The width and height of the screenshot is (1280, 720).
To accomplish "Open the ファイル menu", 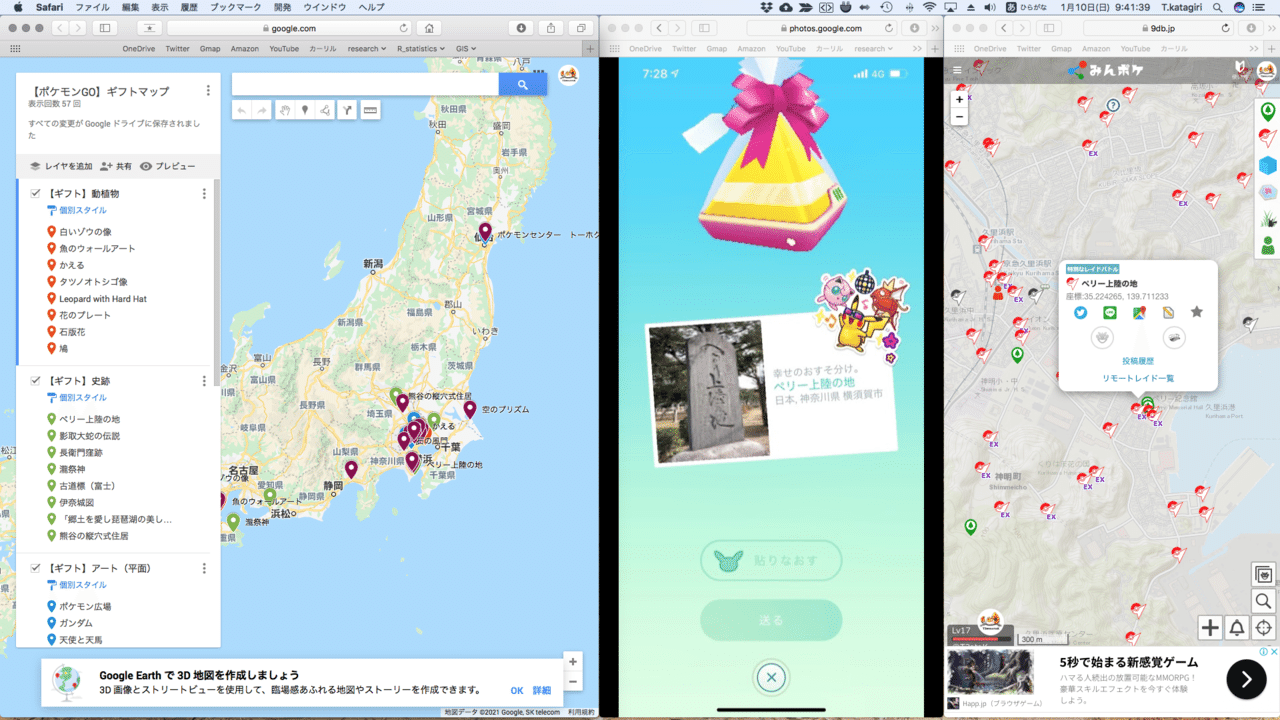I will pos(92,7).
